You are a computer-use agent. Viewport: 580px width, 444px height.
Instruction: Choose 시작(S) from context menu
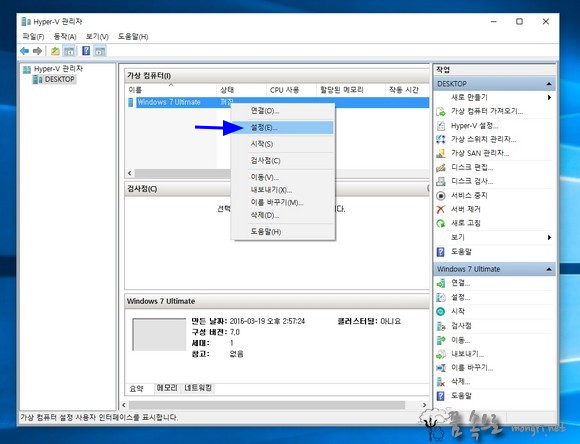283,144
